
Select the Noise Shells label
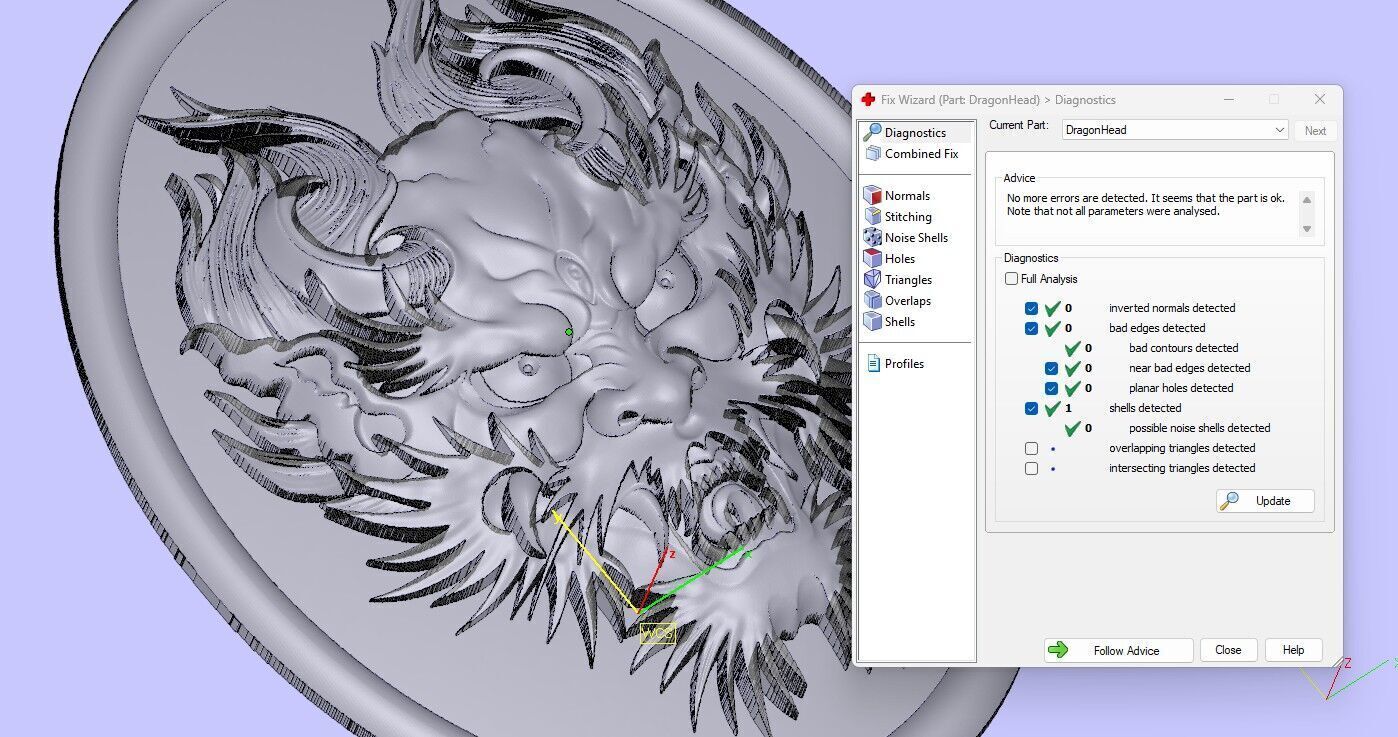916,237
